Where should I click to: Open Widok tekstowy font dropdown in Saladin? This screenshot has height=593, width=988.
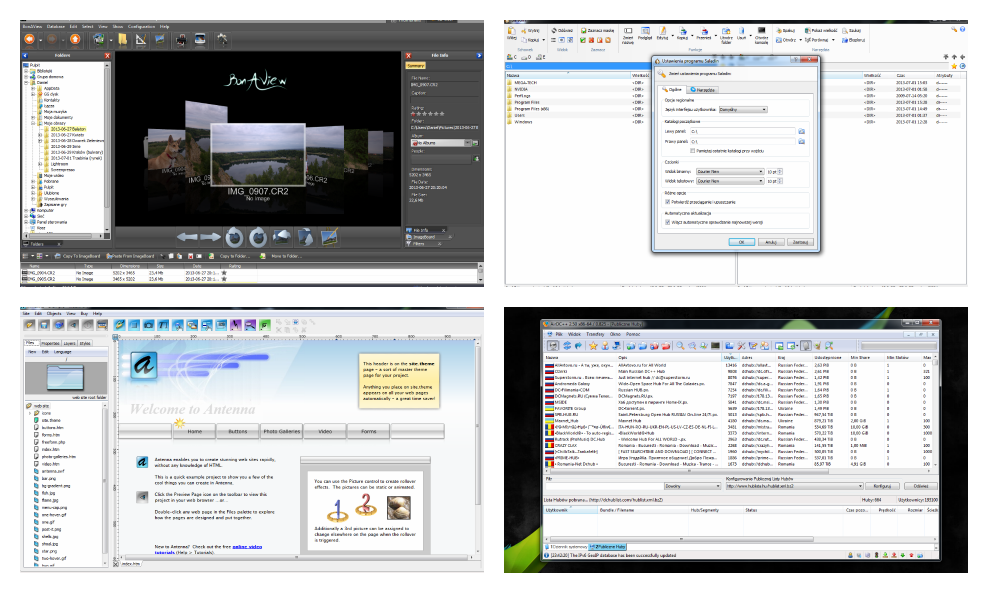[730, 181]
